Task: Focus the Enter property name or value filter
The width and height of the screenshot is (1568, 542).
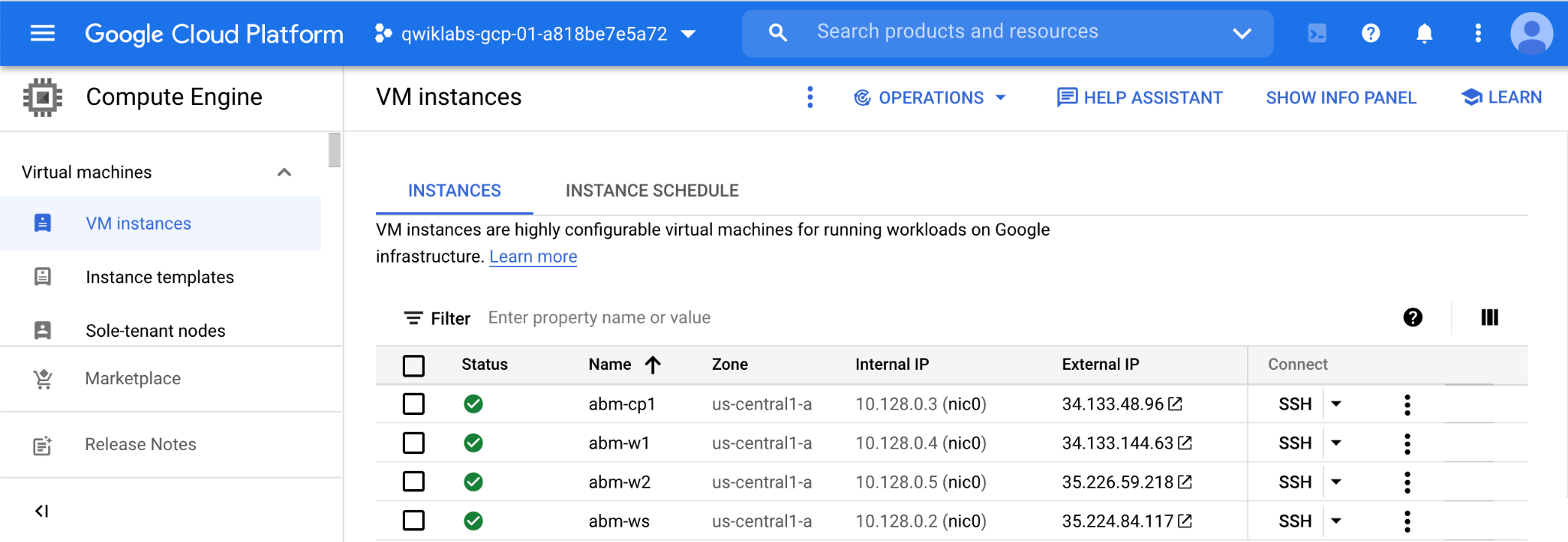Action: tap(599, 318)
